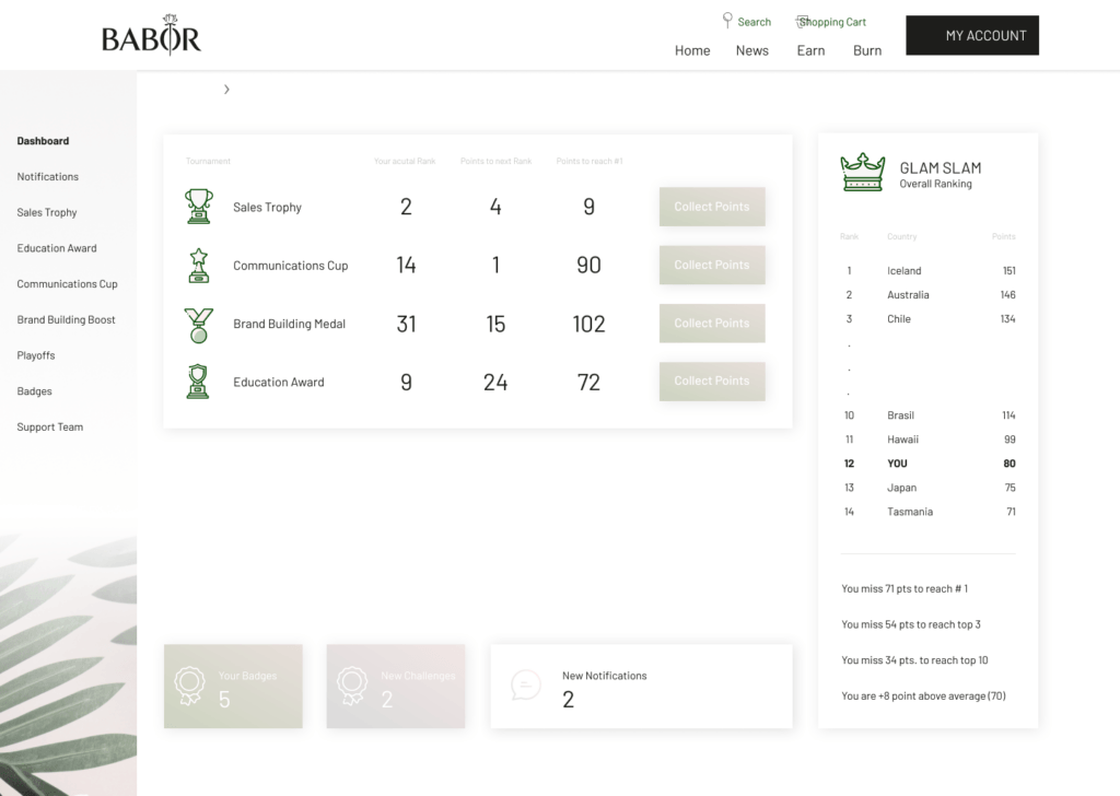Viewport: 1120px width, 796px height.
Task: Select Dashboard in the sidebar
Action: click(43, 141)
